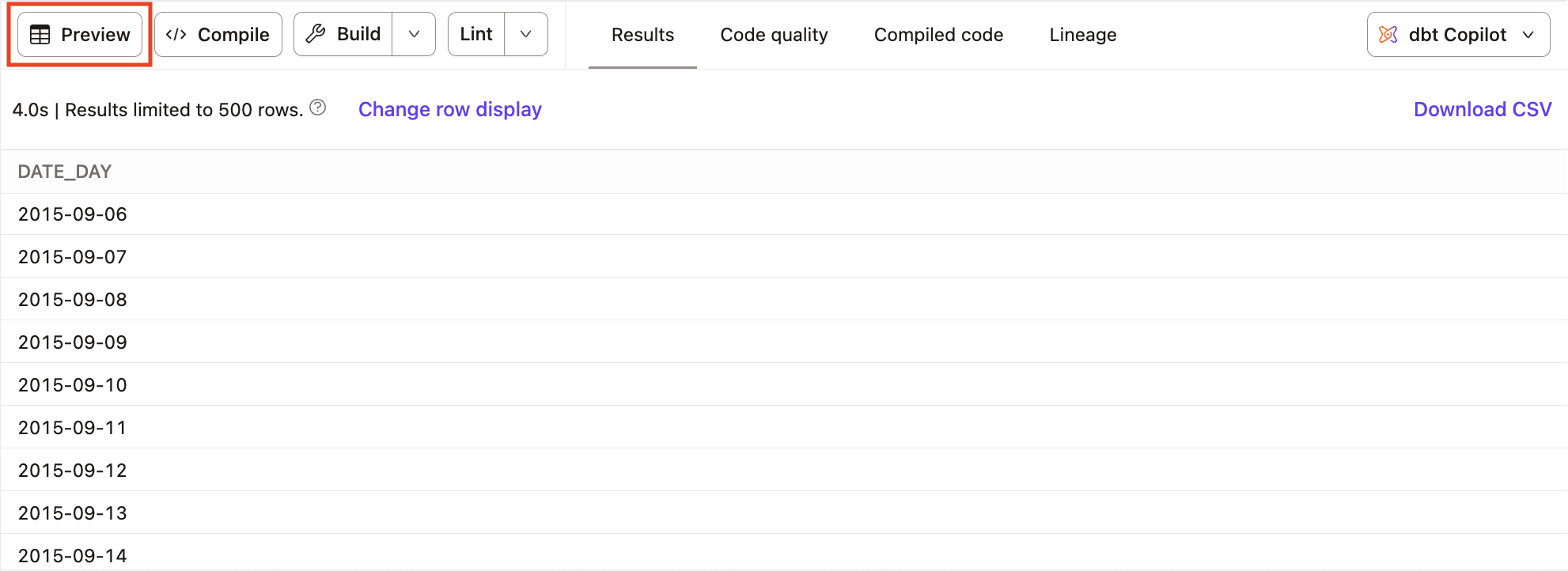
Task: Click the 2015-09-13 date cell
Action: coord(73,513)
